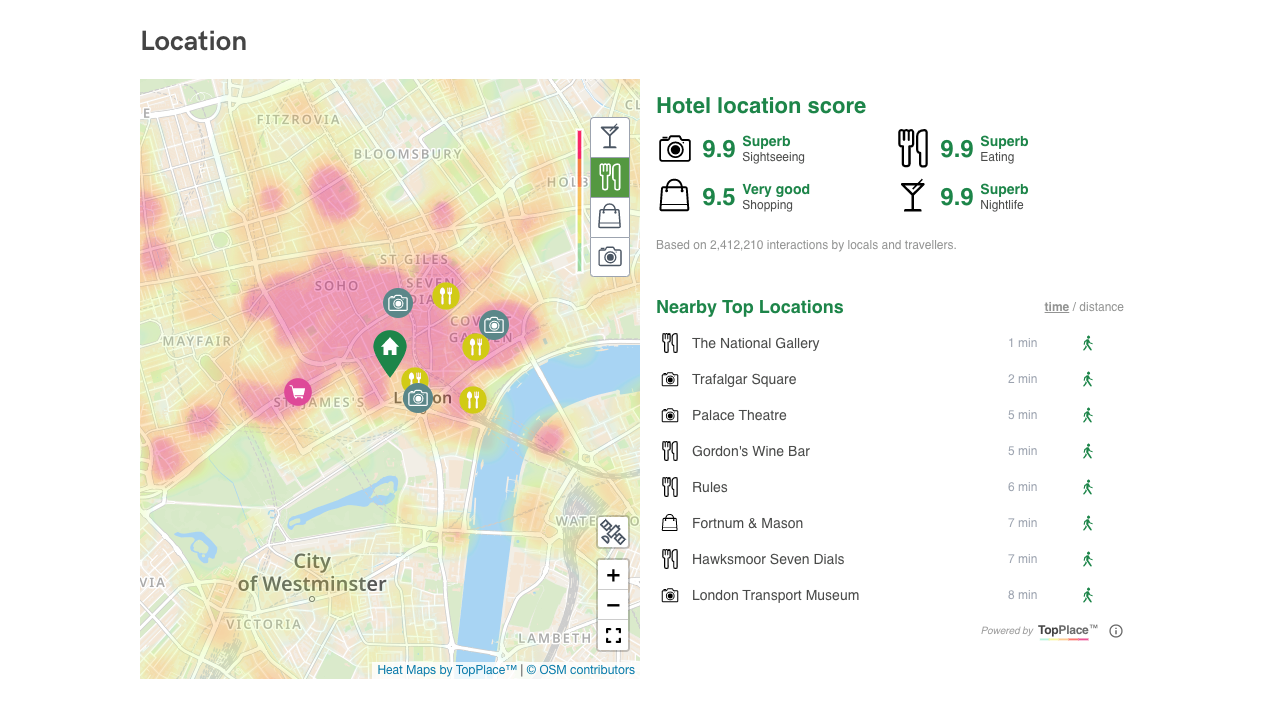Click camera icon beside Palace Theatre
Screen dimensions: 1280x716
pyautogui.click(x=670, y=415)
